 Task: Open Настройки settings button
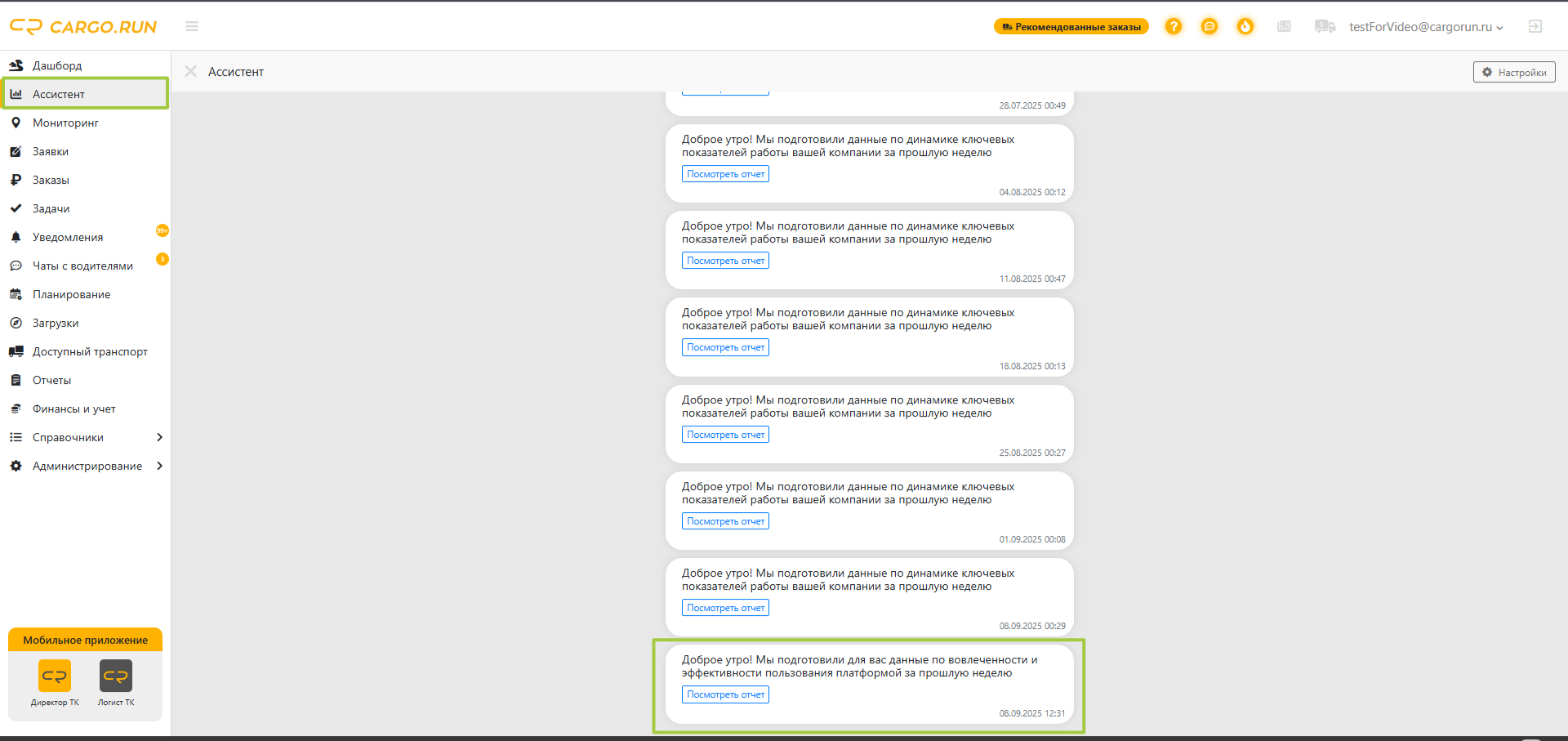point(1514,72)
